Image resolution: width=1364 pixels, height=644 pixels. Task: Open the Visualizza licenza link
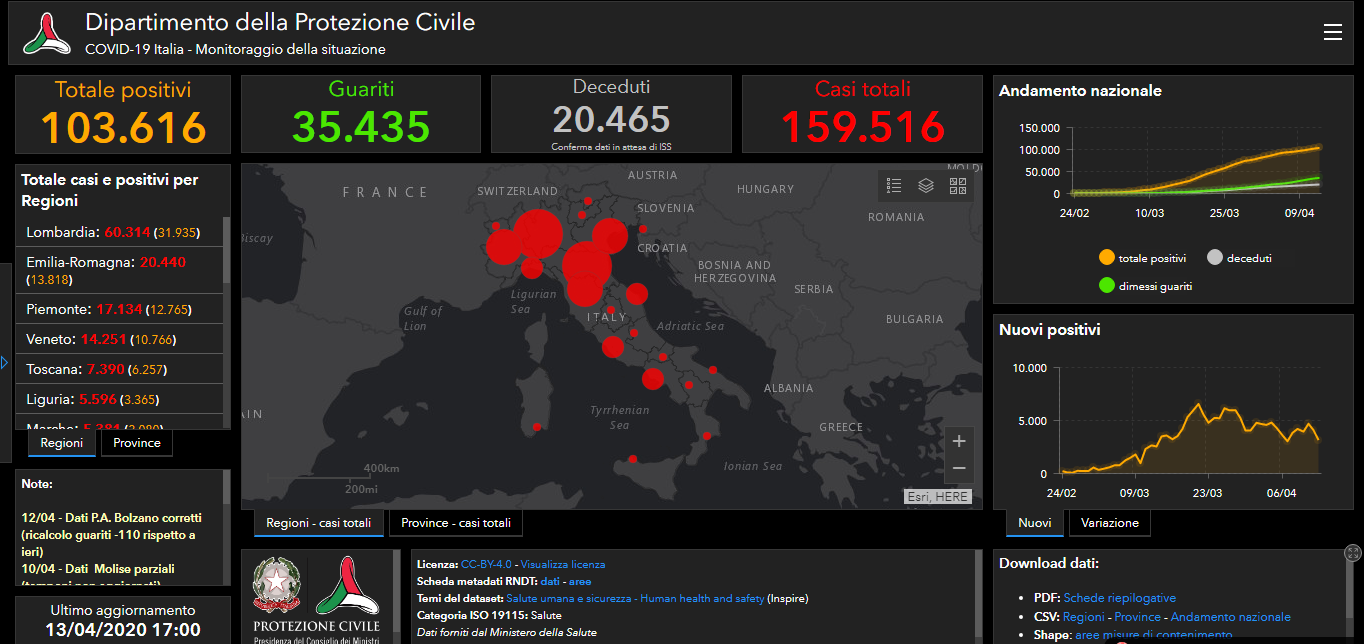tap(563, 564)
